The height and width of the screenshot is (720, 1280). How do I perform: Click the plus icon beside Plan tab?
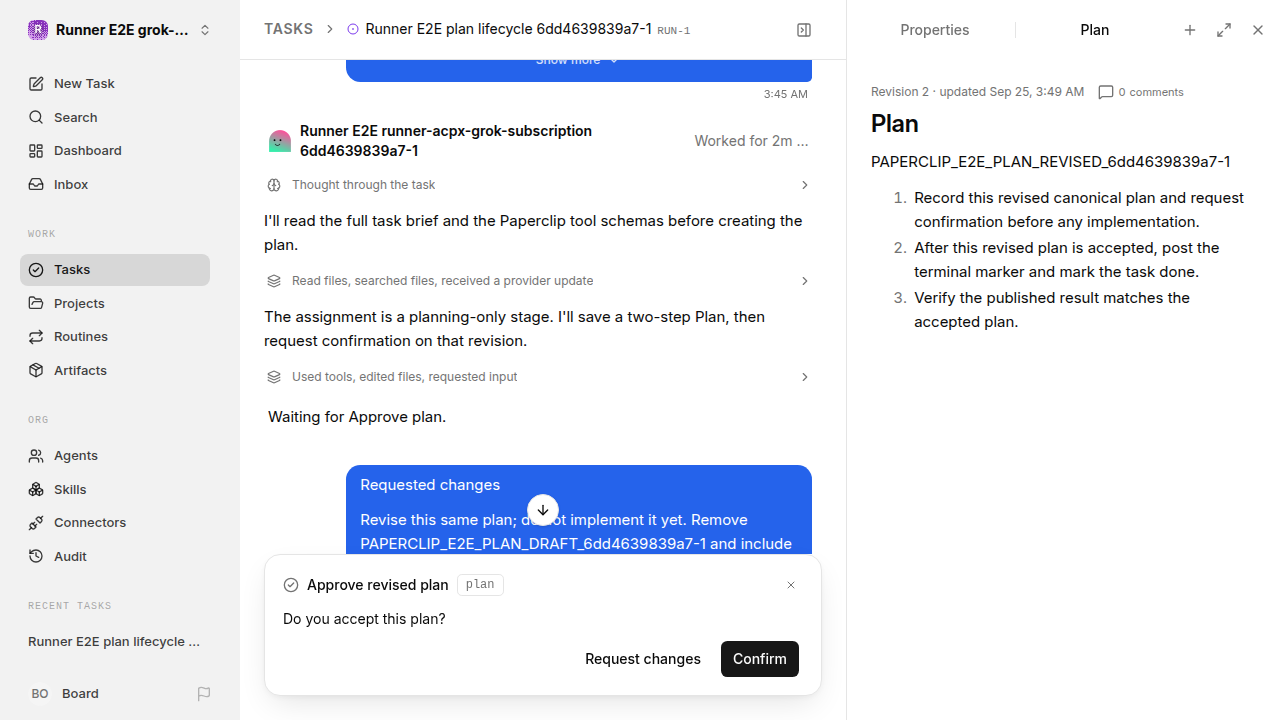tap(1190, 30)
